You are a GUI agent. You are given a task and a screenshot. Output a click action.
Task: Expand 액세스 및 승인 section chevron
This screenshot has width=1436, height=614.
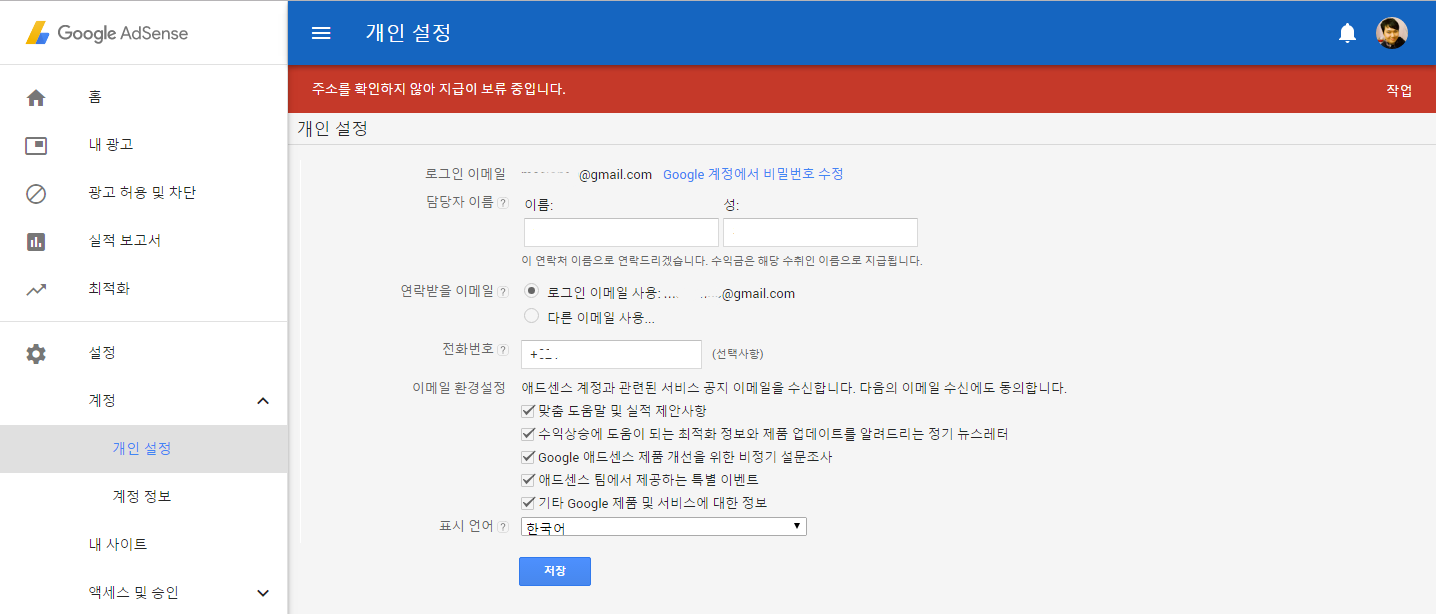263,593
